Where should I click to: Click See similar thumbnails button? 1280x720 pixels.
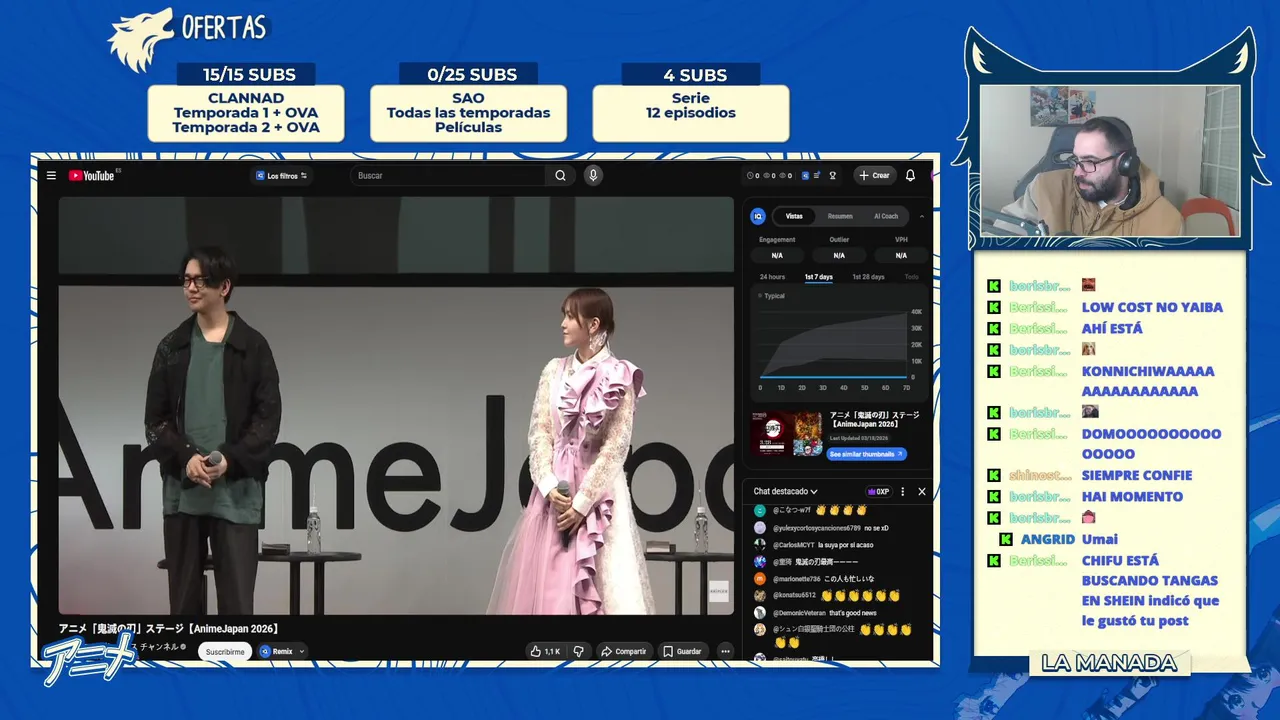(867, 454)
